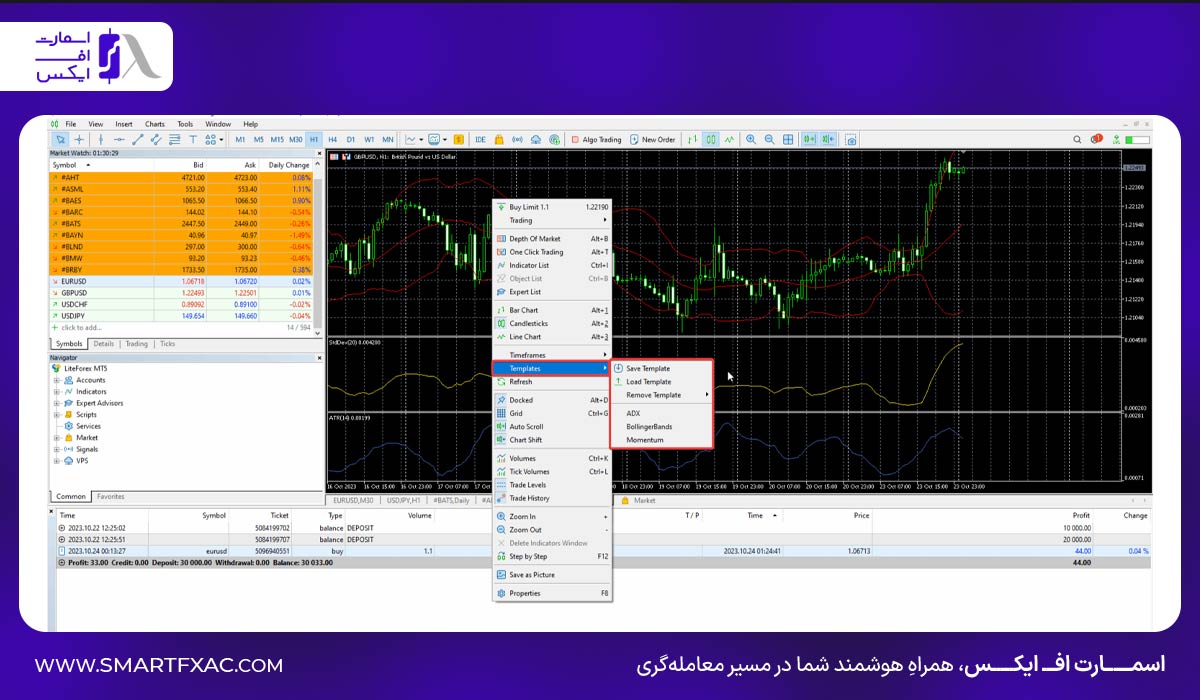Click 'click to add...' symbol field

coord(80,328)
